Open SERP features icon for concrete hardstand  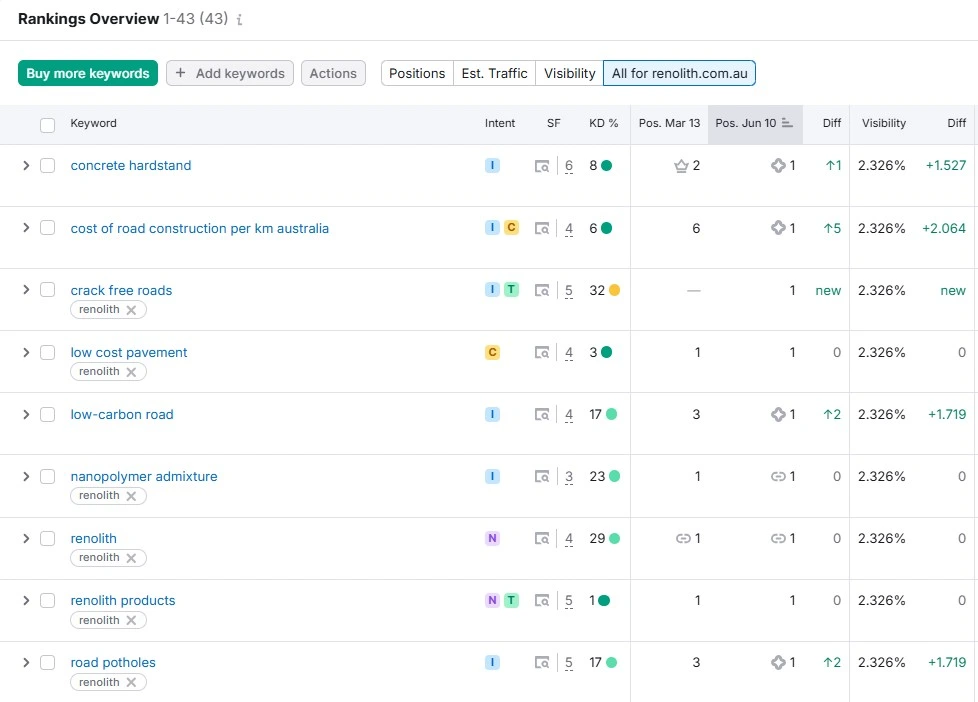point(542,166)
